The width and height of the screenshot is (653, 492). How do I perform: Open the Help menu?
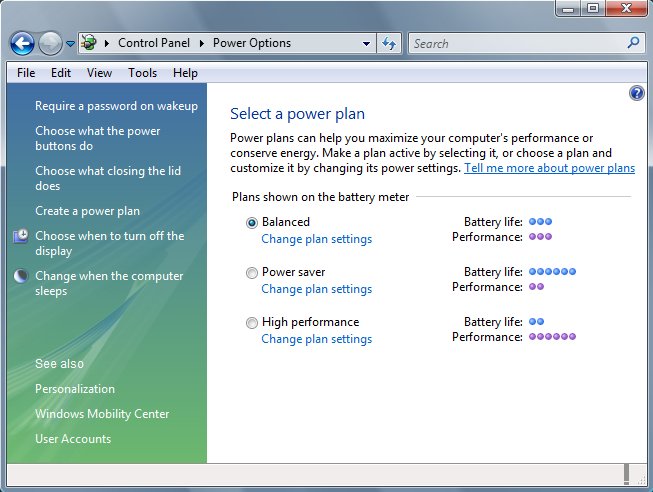(185, 73)
